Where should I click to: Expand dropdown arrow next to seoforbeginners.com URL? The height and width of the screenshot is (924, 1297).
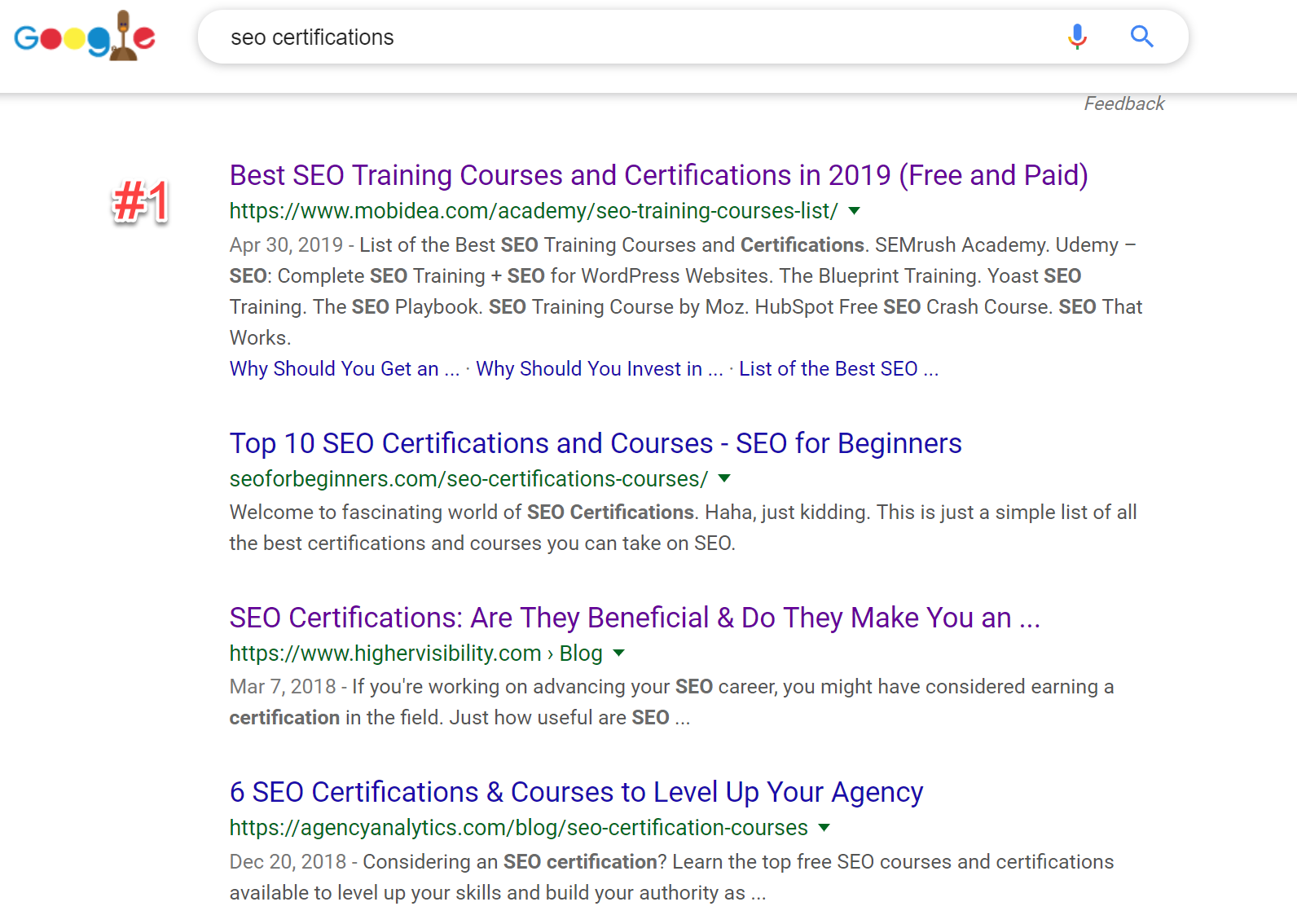click(x=724, y=478)
